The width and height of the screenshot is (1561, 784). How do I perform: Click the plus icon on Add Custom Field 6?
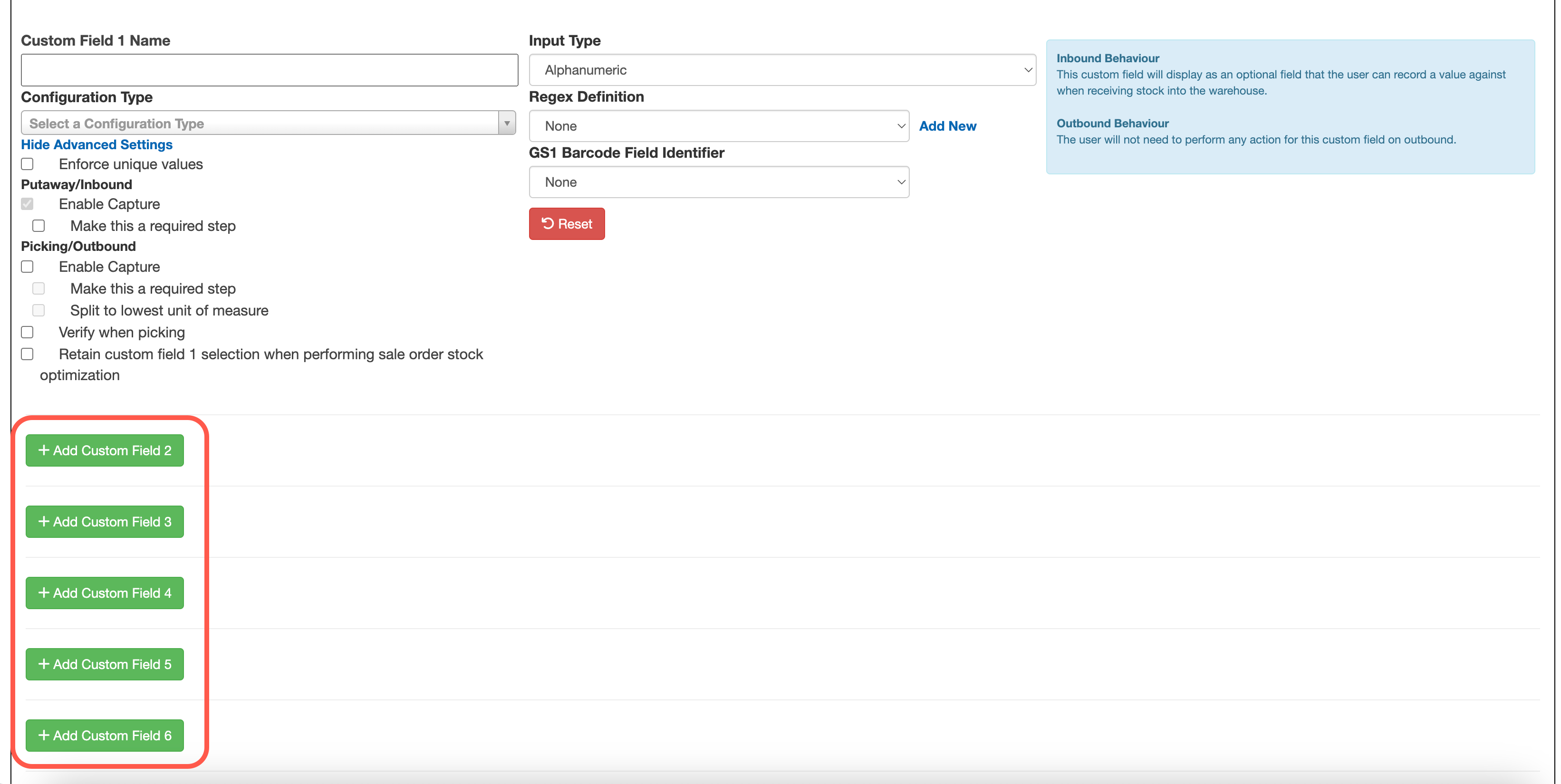pos(44,736)
